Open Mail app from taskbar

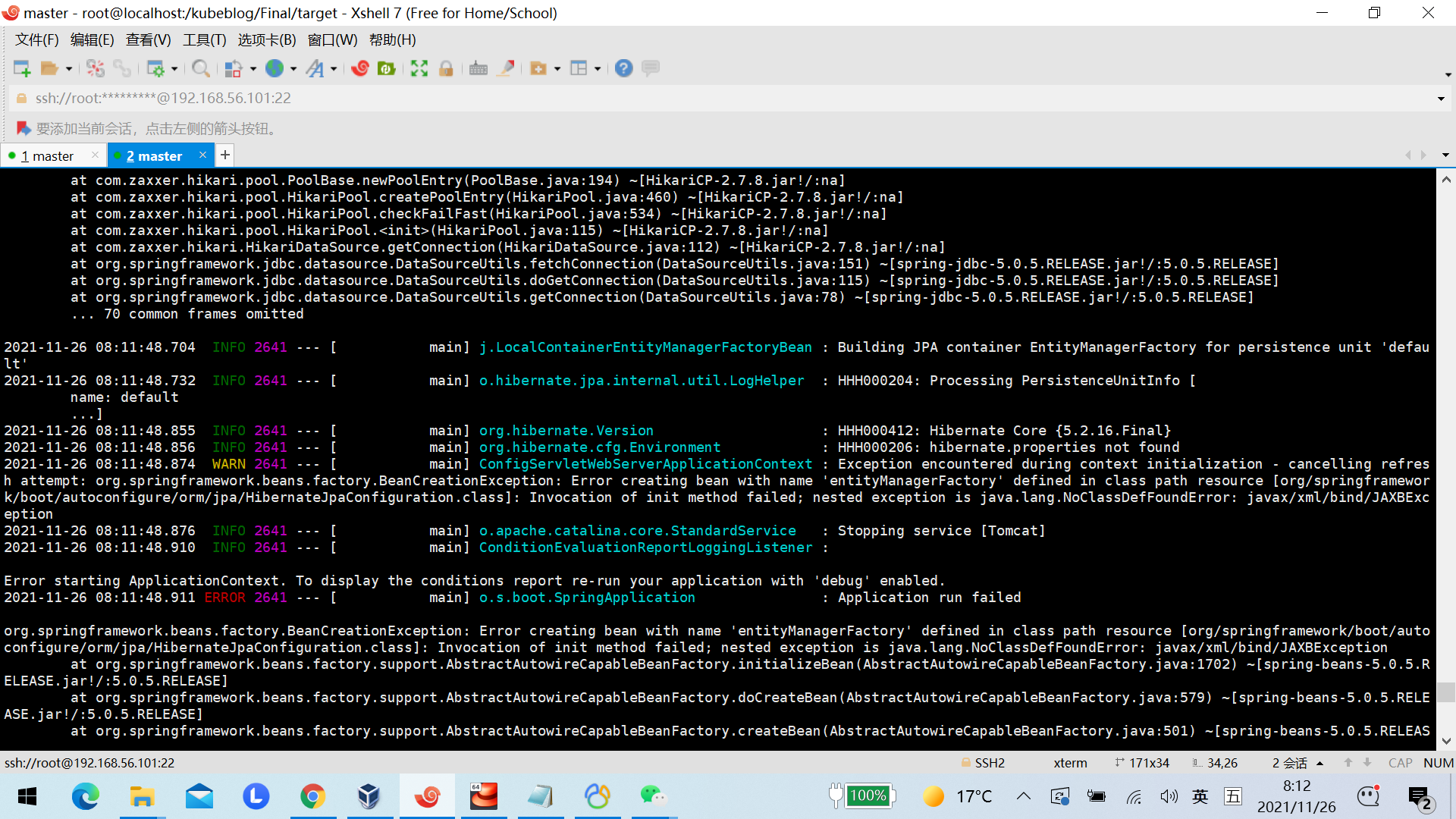coord(199,796)
